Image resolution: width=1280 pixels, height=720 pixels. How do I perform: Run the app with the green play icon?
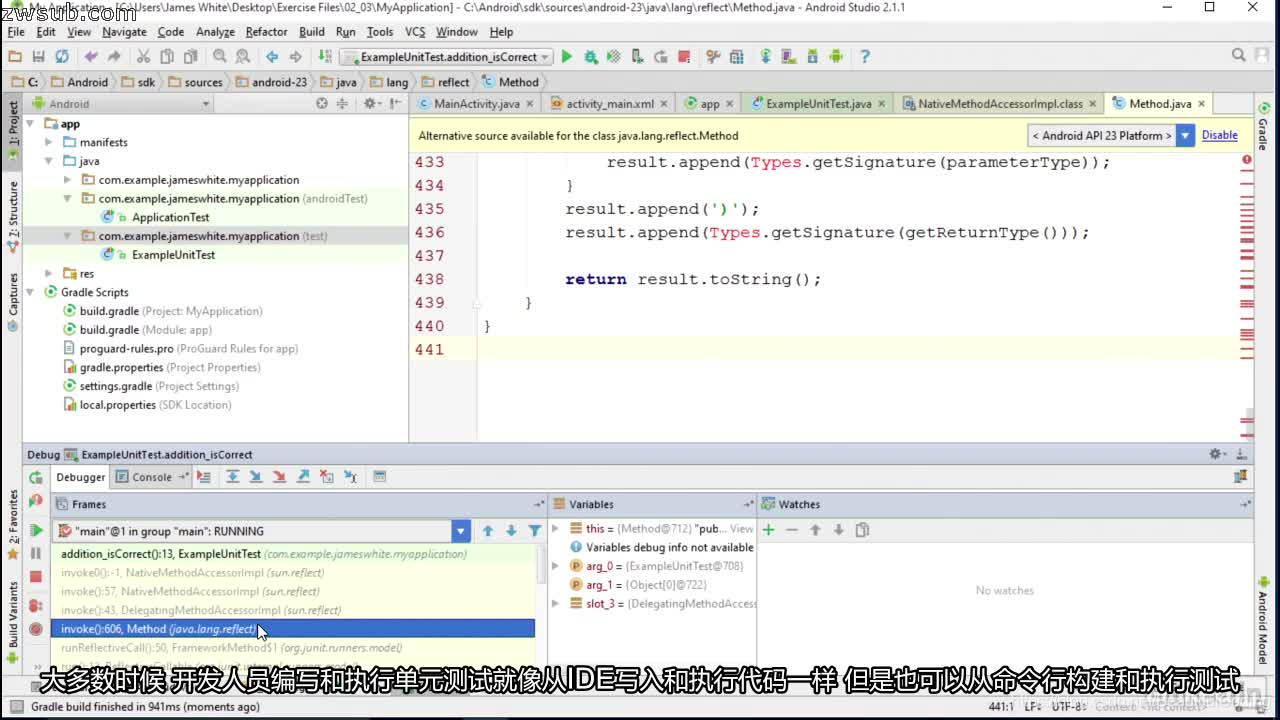click(567, 57)
